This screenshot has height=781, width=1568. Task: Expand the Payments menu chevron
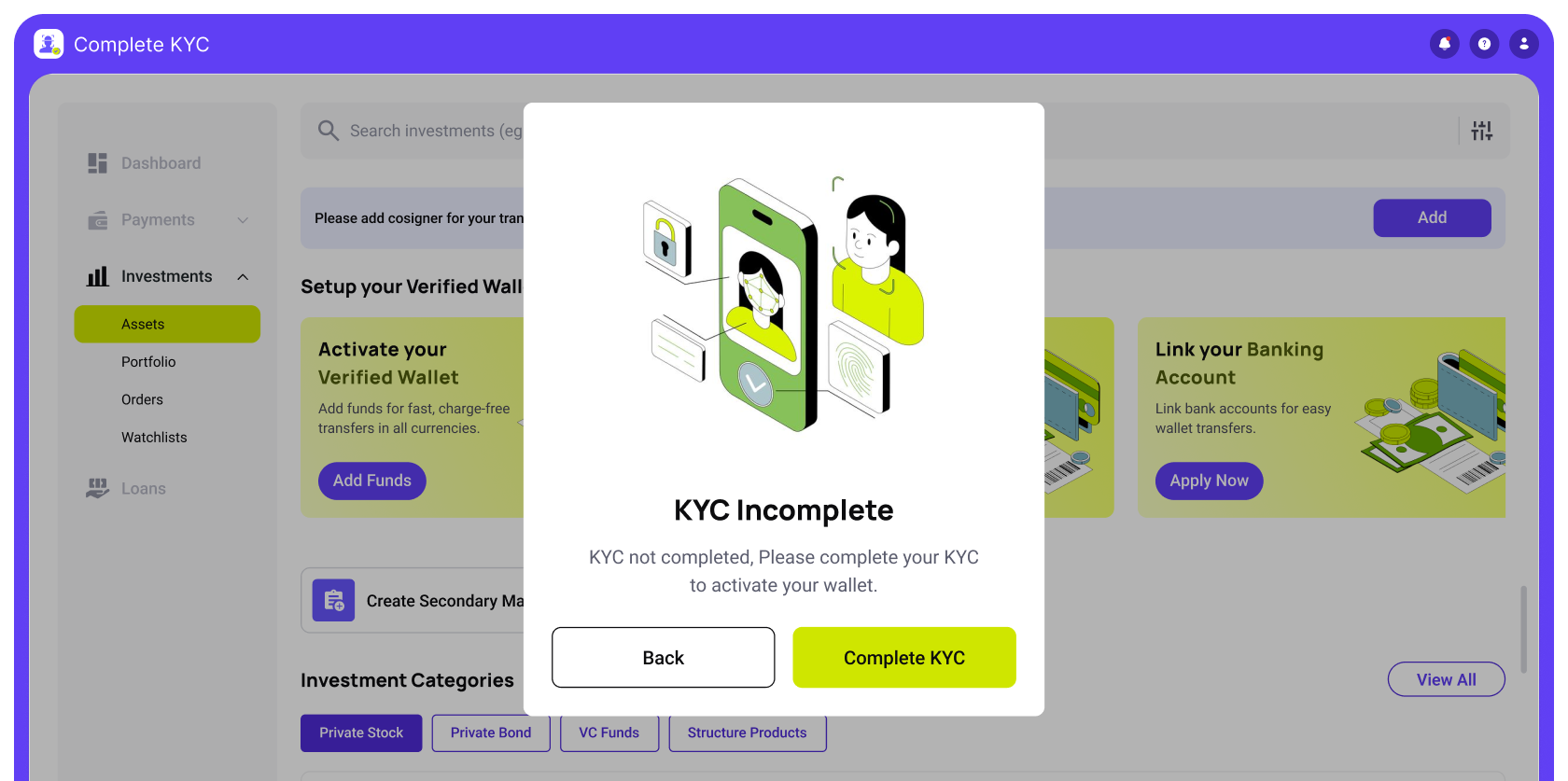[x=243, y=220]
